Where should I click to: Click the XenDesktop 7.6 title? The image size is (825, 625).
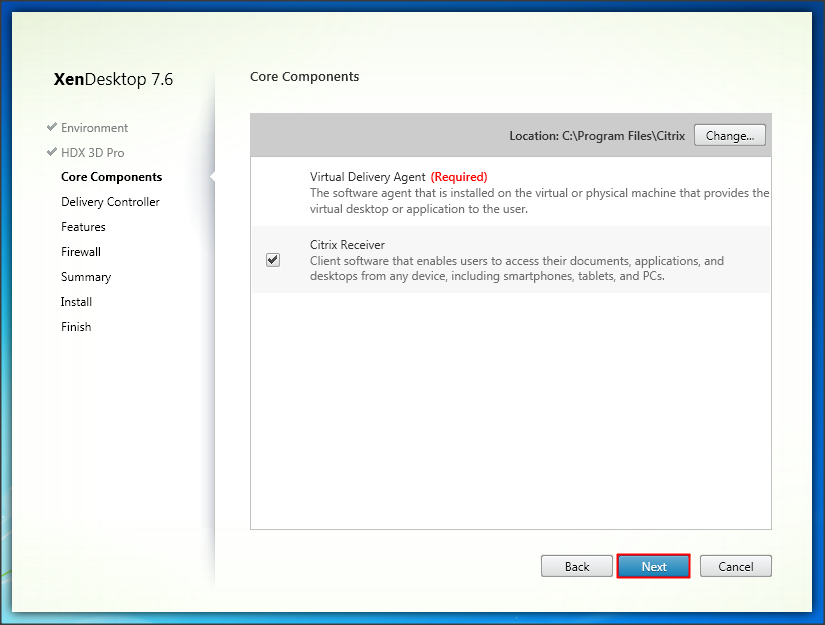[x=113, y=79]
